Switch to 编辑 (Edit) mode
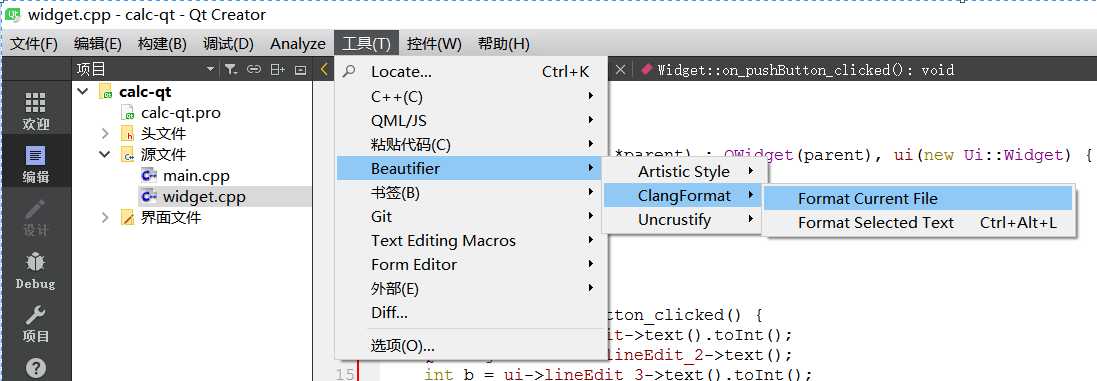This screenshot has height=381, width=1097. click(x=36, y=164)
